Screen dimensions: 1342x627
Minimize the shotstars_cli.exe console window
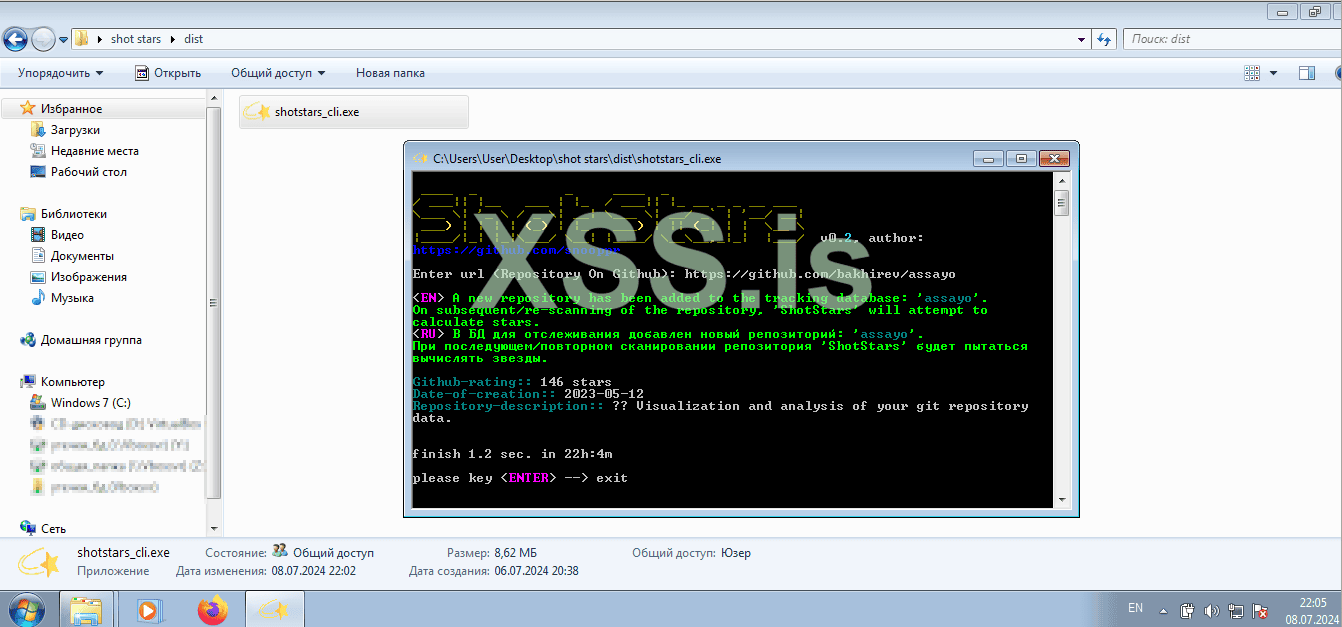988,158
